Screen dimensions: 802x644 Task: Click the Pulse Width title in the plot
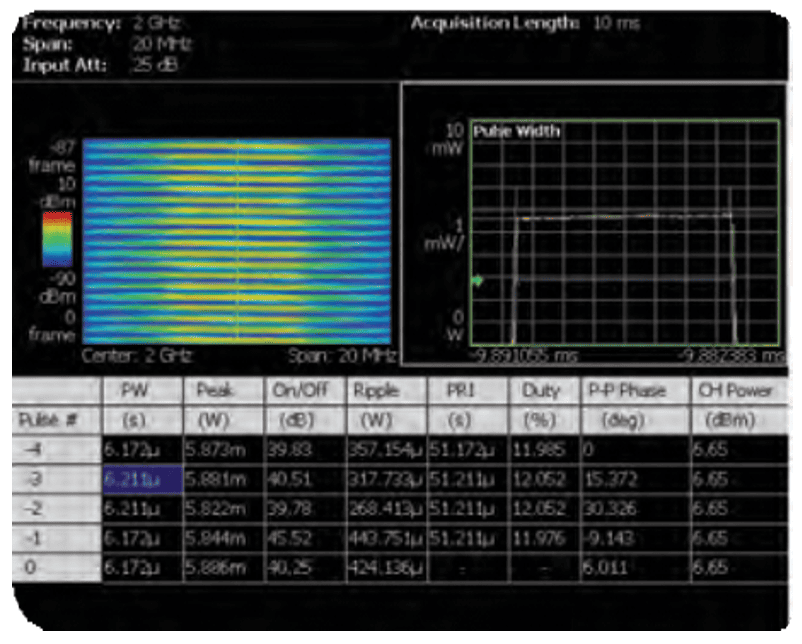515,131
